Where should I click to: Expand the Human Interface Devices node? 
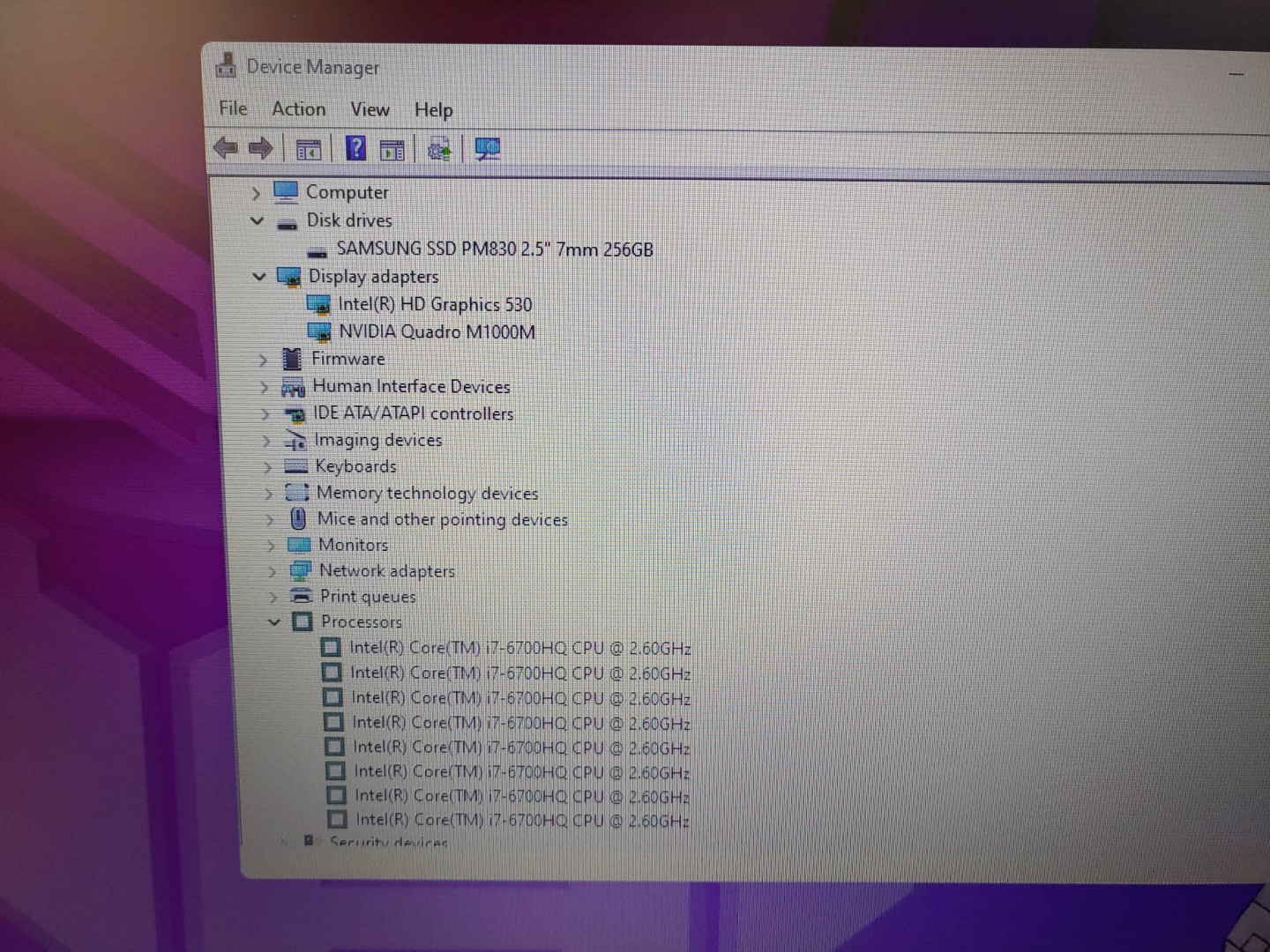[263, 387]
